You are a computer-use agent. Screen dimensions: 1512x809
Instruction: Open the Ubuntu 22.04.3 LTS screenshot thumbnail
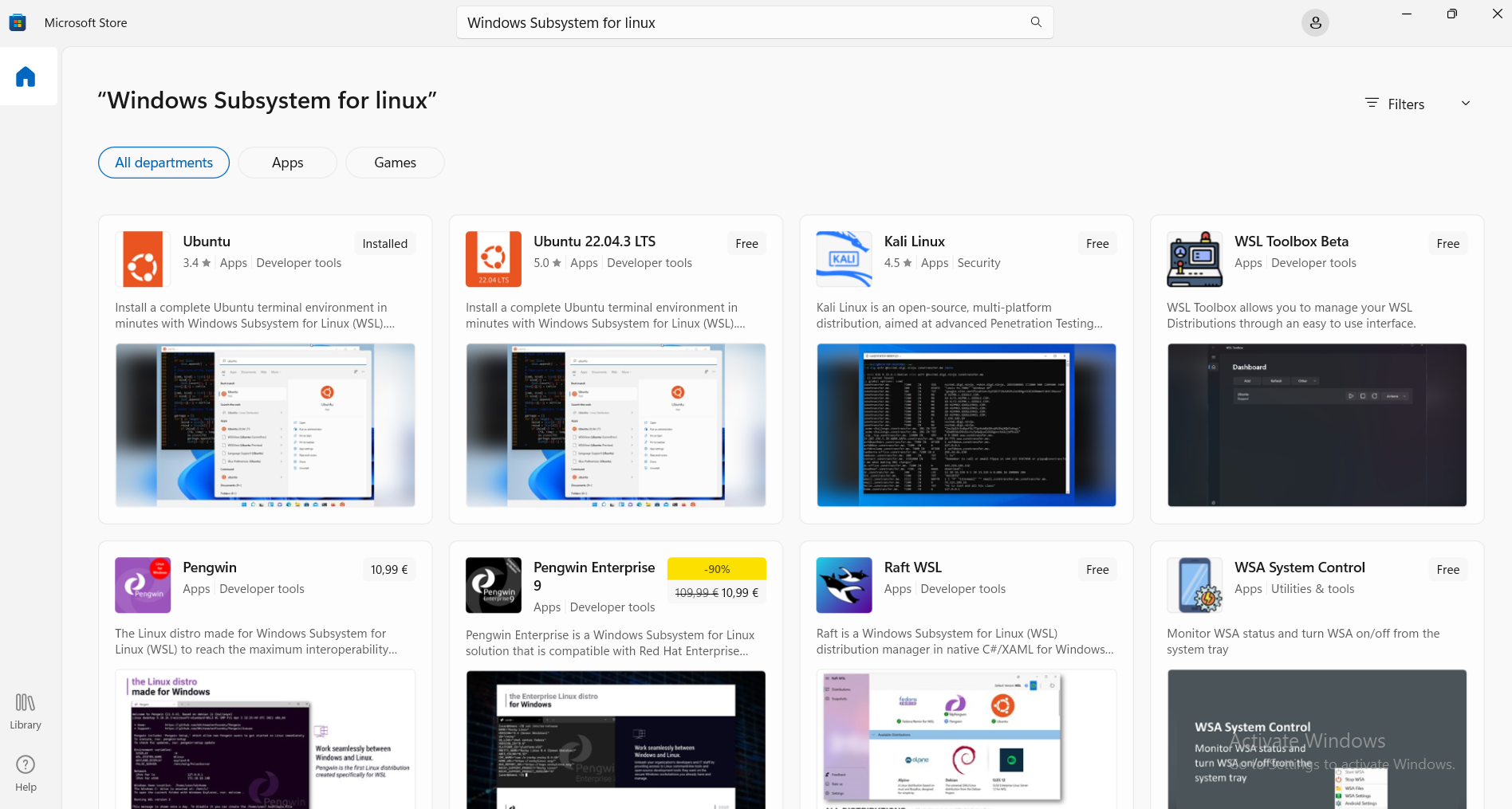(616, 425)
